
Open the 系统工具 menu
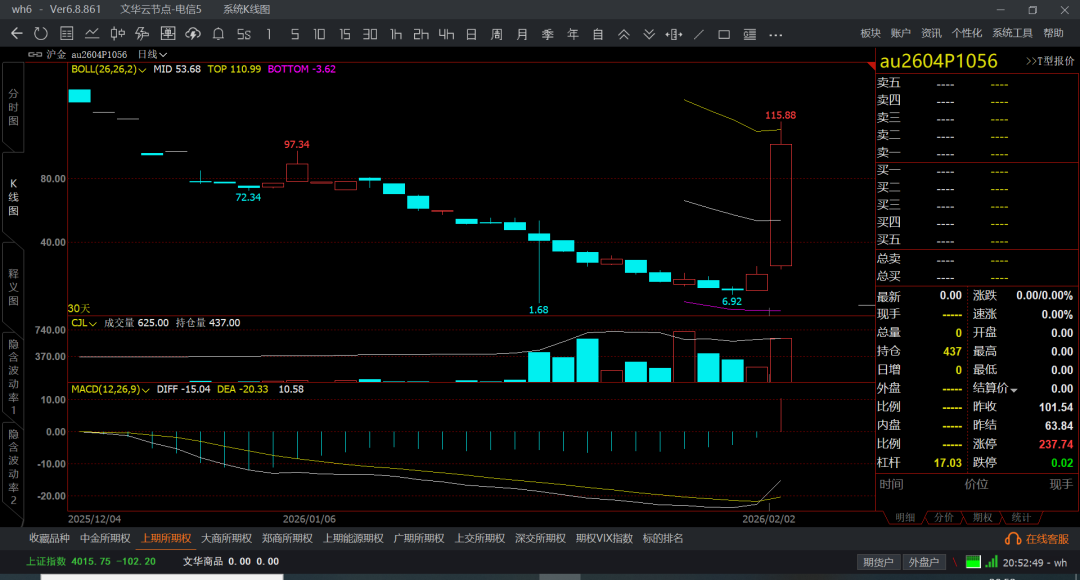click(1012, 33)
